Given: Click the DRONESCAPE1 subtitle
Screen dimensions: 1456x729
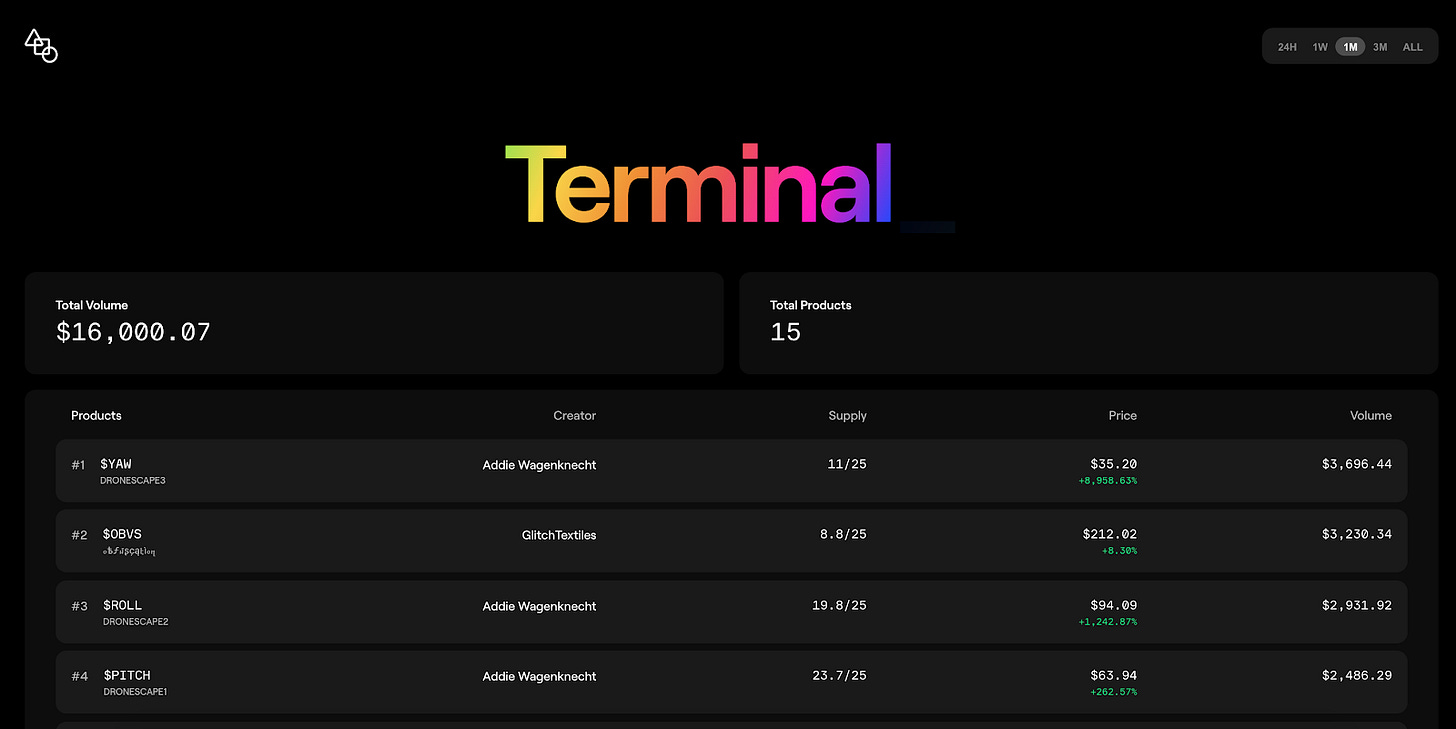Looking at the screenshot, I should [135, 692].
